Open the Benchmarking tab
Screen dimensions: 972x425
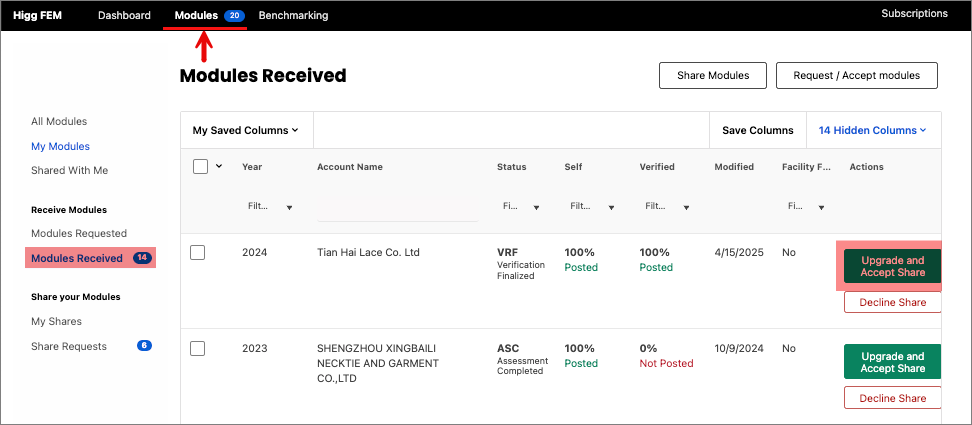pyautogui.click(x=293, y=15)
